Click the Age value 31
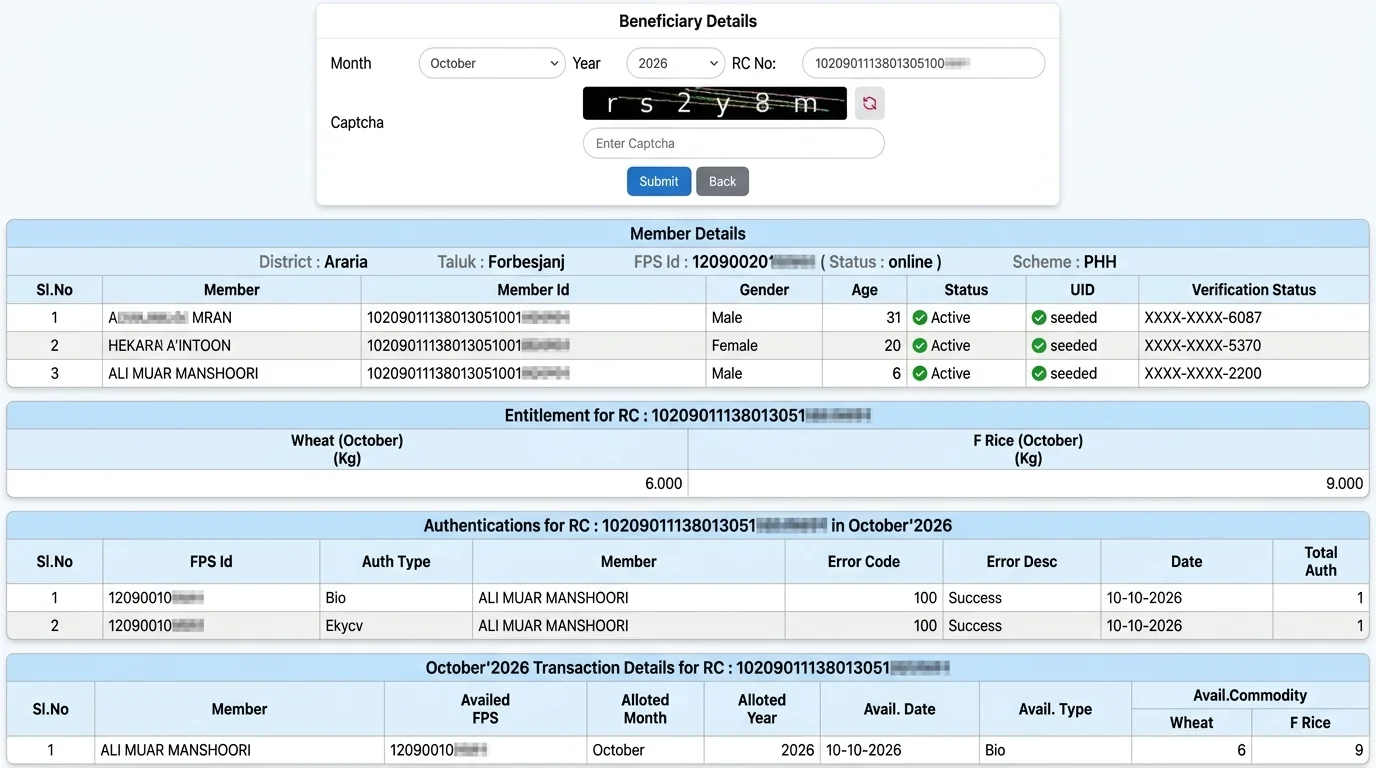The image size is (1376, 768). point(892,318)
